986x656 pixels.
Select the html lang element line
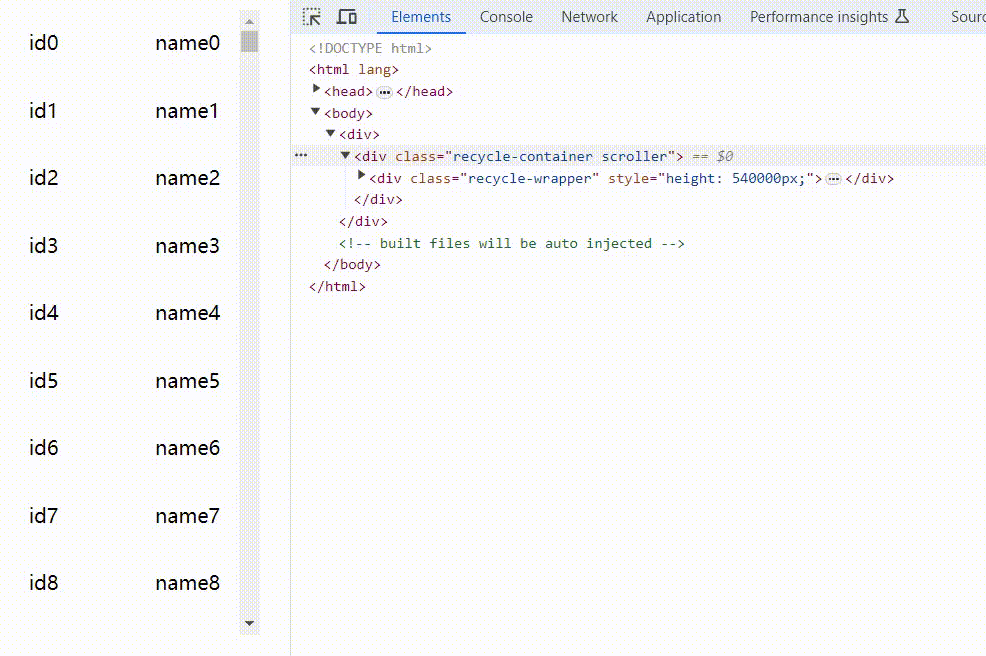tap(353, 69)
